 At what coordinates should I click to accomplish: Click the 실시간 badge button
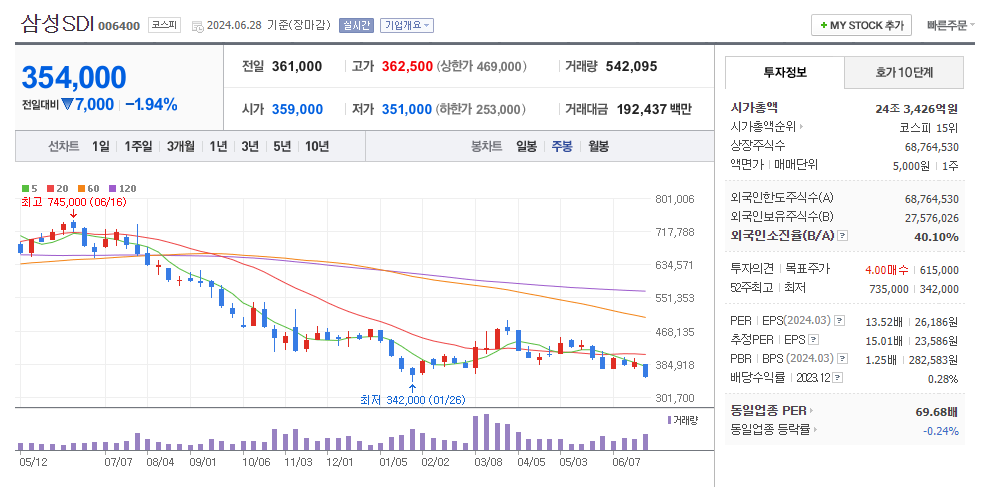pos(356,26)
